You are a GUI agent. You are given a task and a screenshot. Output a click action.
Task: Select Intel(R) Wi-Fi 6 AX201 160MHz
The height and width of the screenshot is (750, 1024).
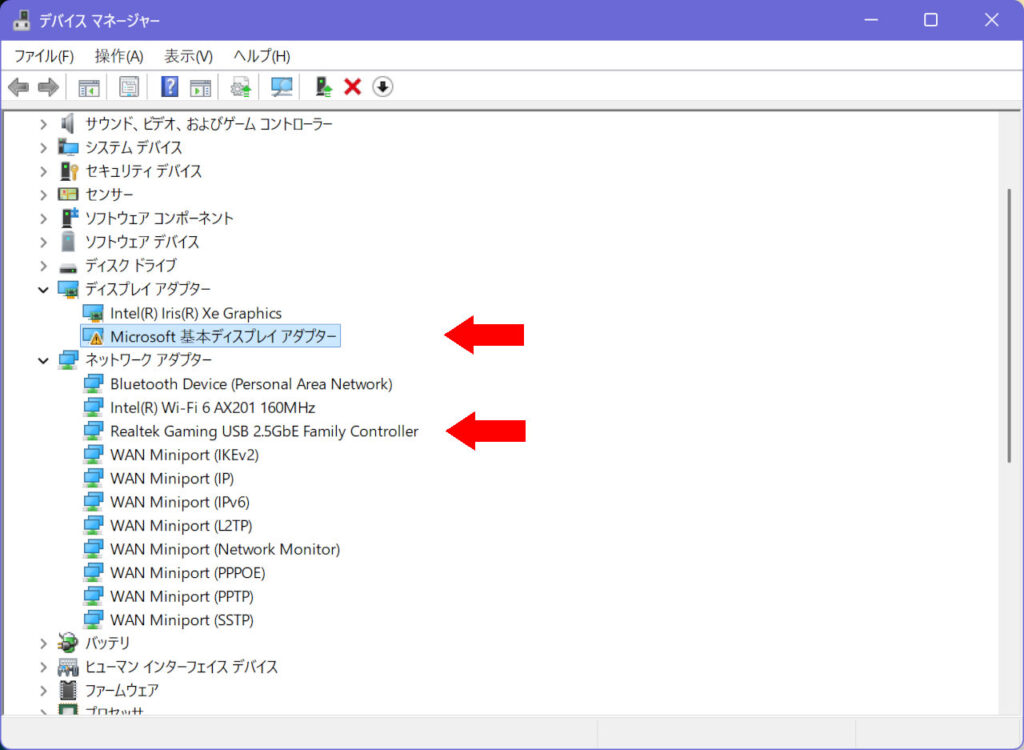tap(212, 408)
